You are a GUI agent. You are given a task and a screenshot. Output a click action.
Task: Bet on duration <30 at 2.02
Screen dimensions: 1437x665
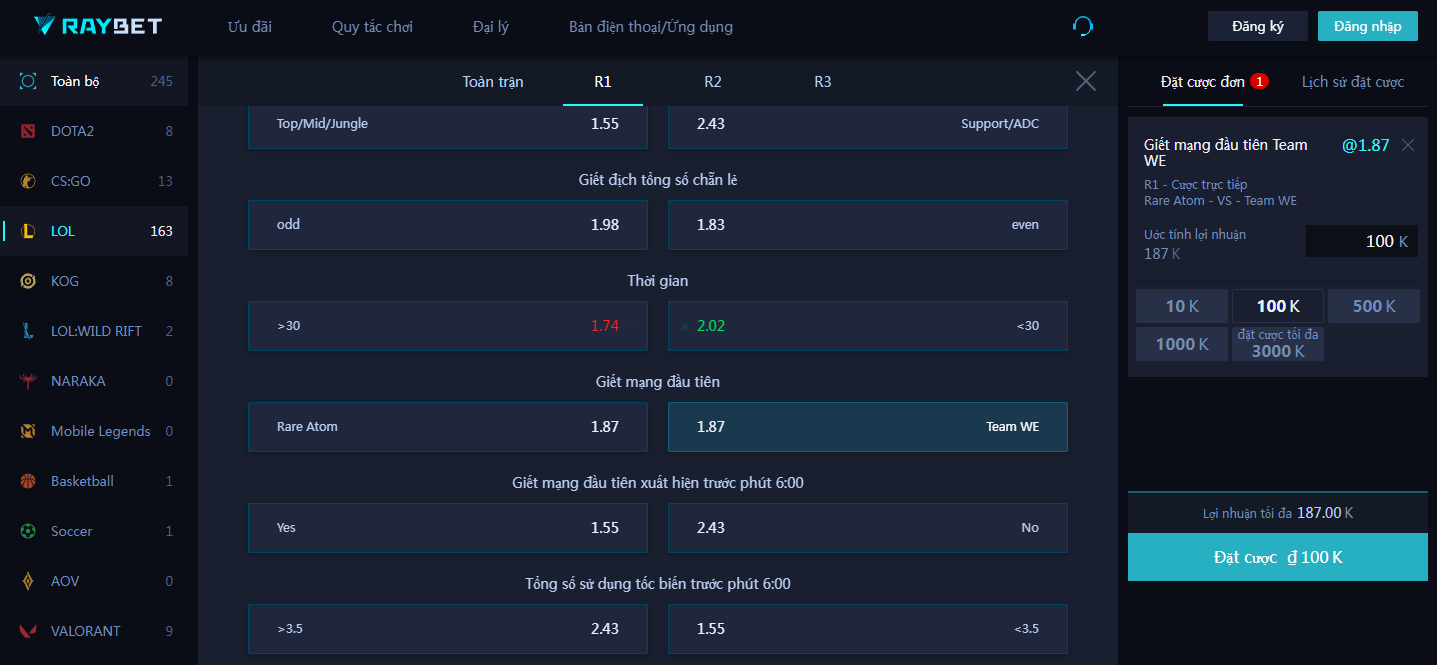(868, 326)
